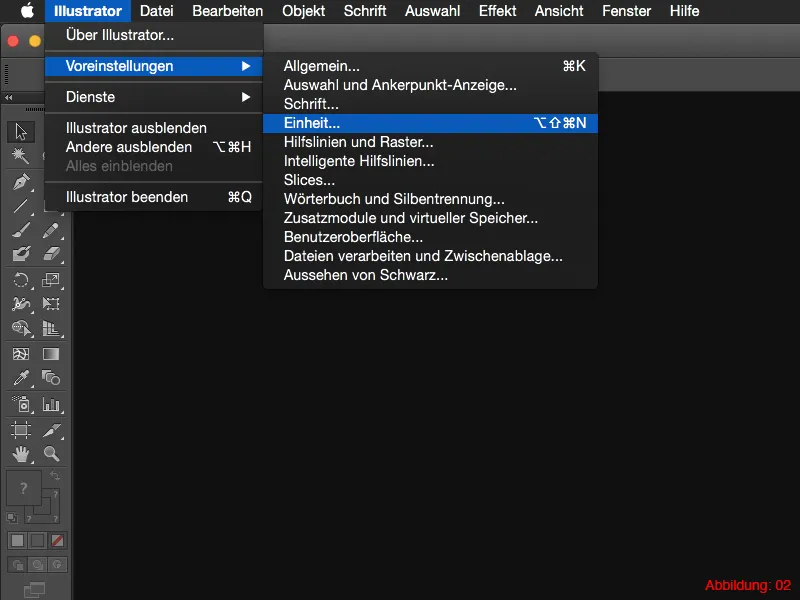The width and height of the screenshot is (800, 600).
Task: Select the Magic Wand tool
Action: [x=21, y=156]
